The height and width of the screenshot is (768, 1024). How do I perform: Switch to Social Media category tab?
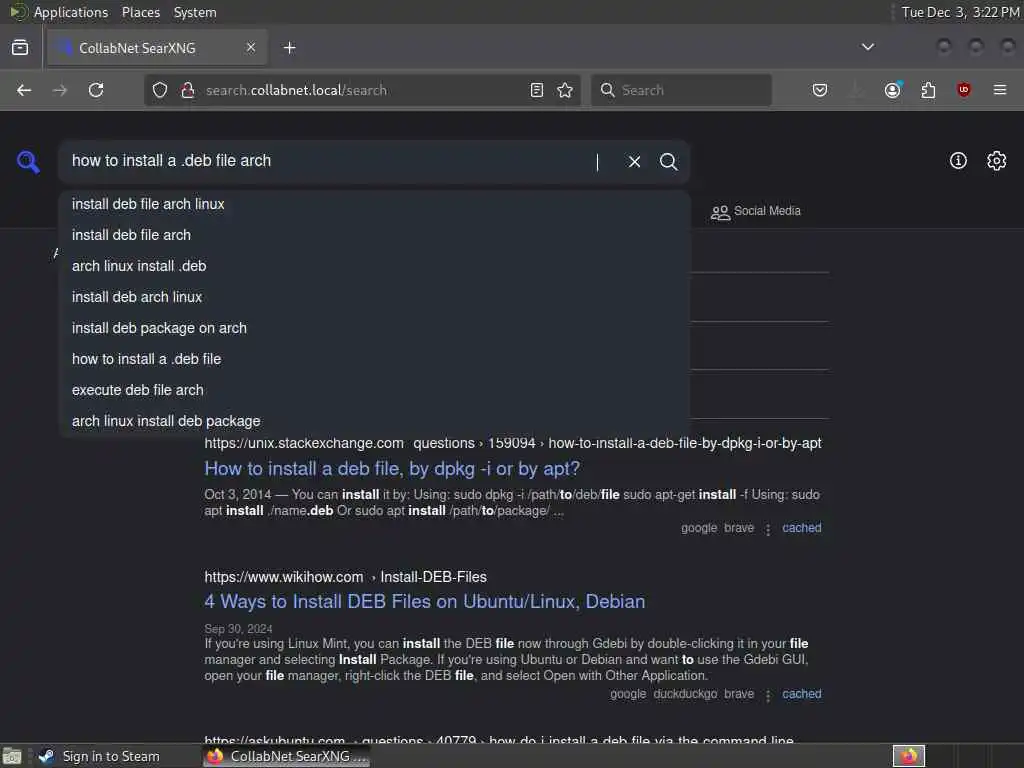click(x=756, y=211)
